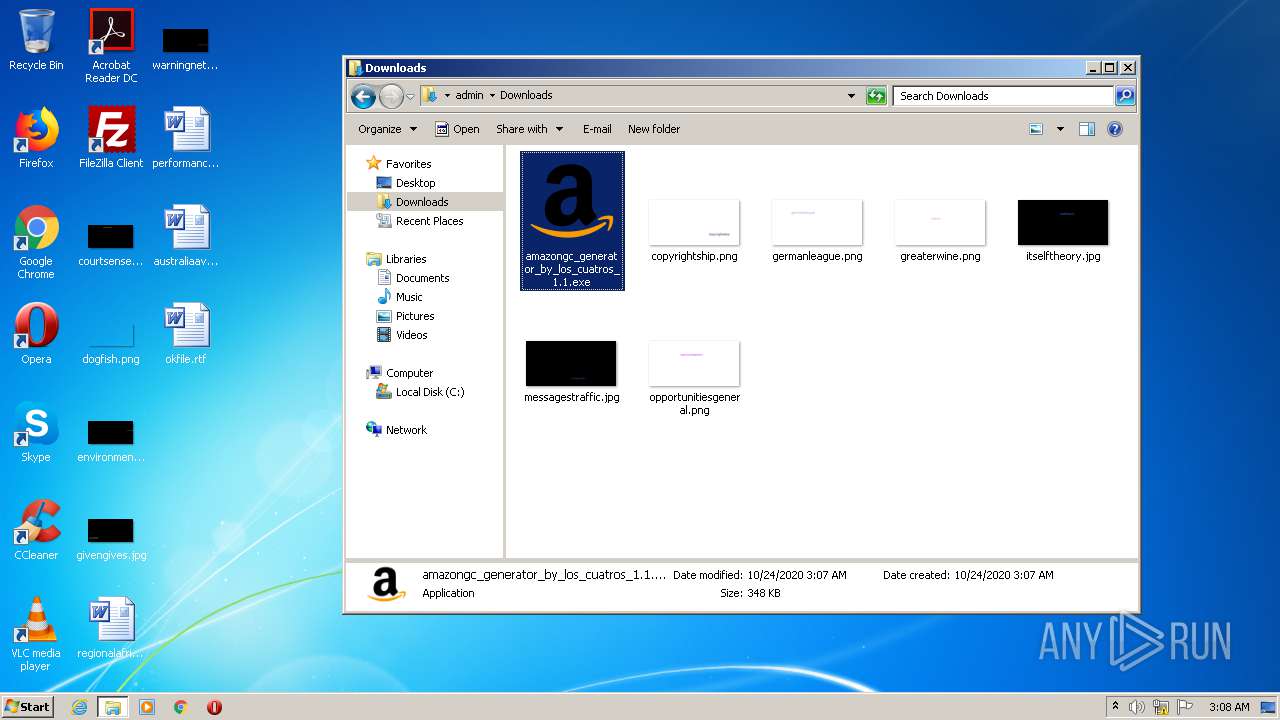Open Explorer help button
Viewport: 1280px width, 720px height.
[1115, 129]
